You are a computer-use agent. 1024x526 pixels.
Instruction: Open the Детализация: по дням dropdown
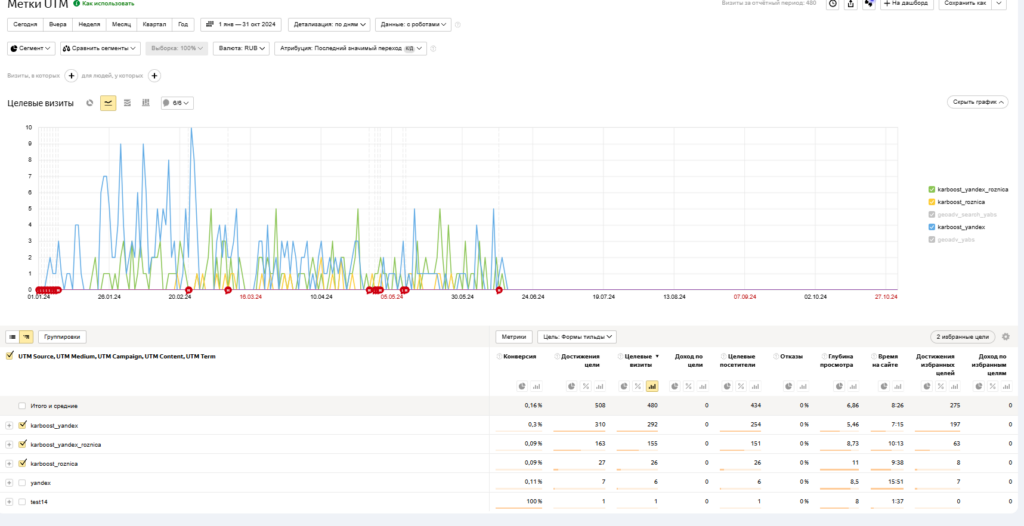coord(329,24)
